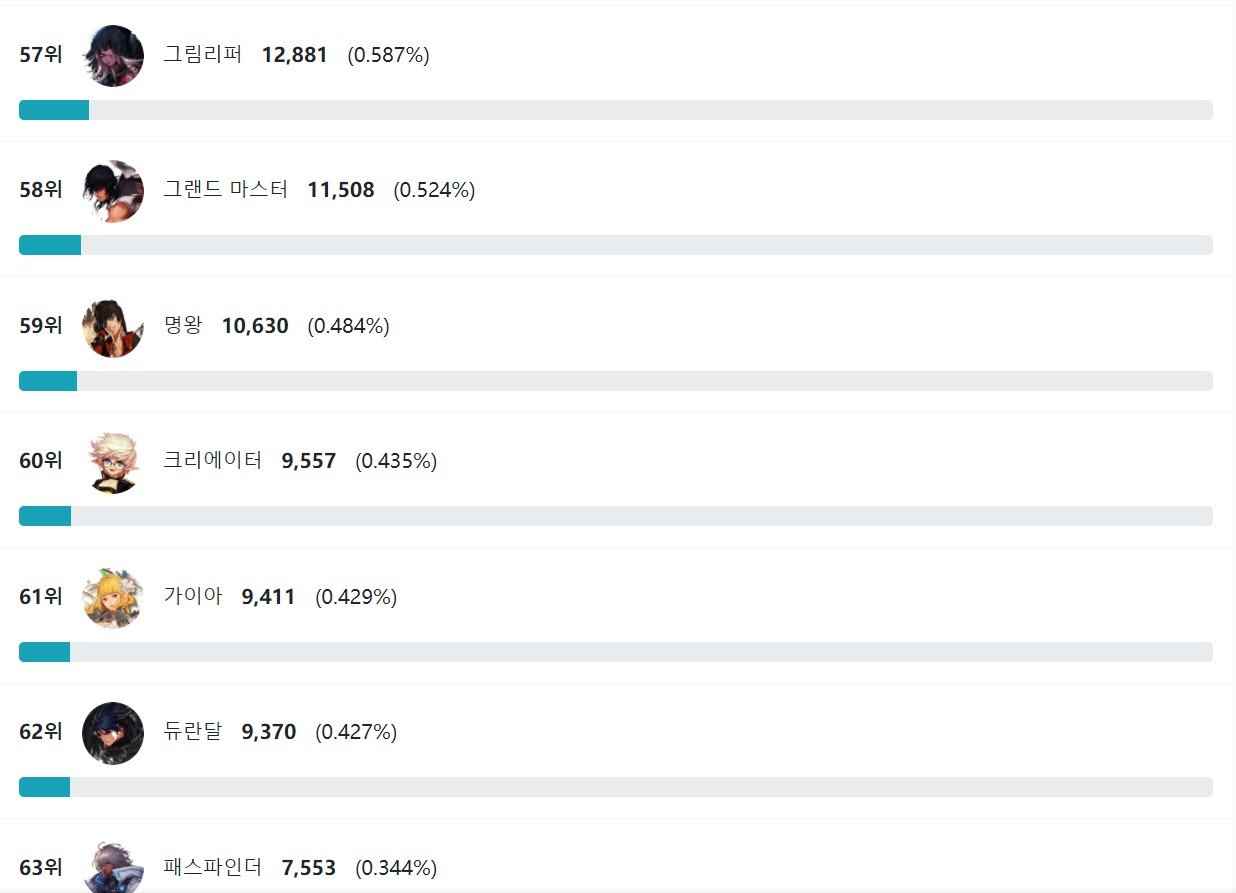Click the 62위 듀란달 progress bar
Viewport: 1236px width, 893px height.
pyautogui.click(x=616, y=787)
